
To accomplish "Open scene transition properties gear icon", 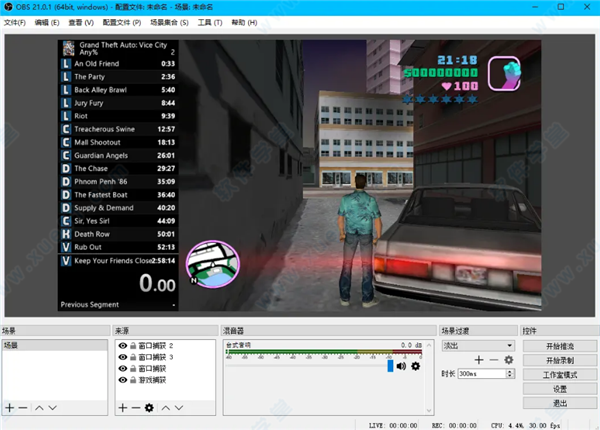I will click(508, 359).
